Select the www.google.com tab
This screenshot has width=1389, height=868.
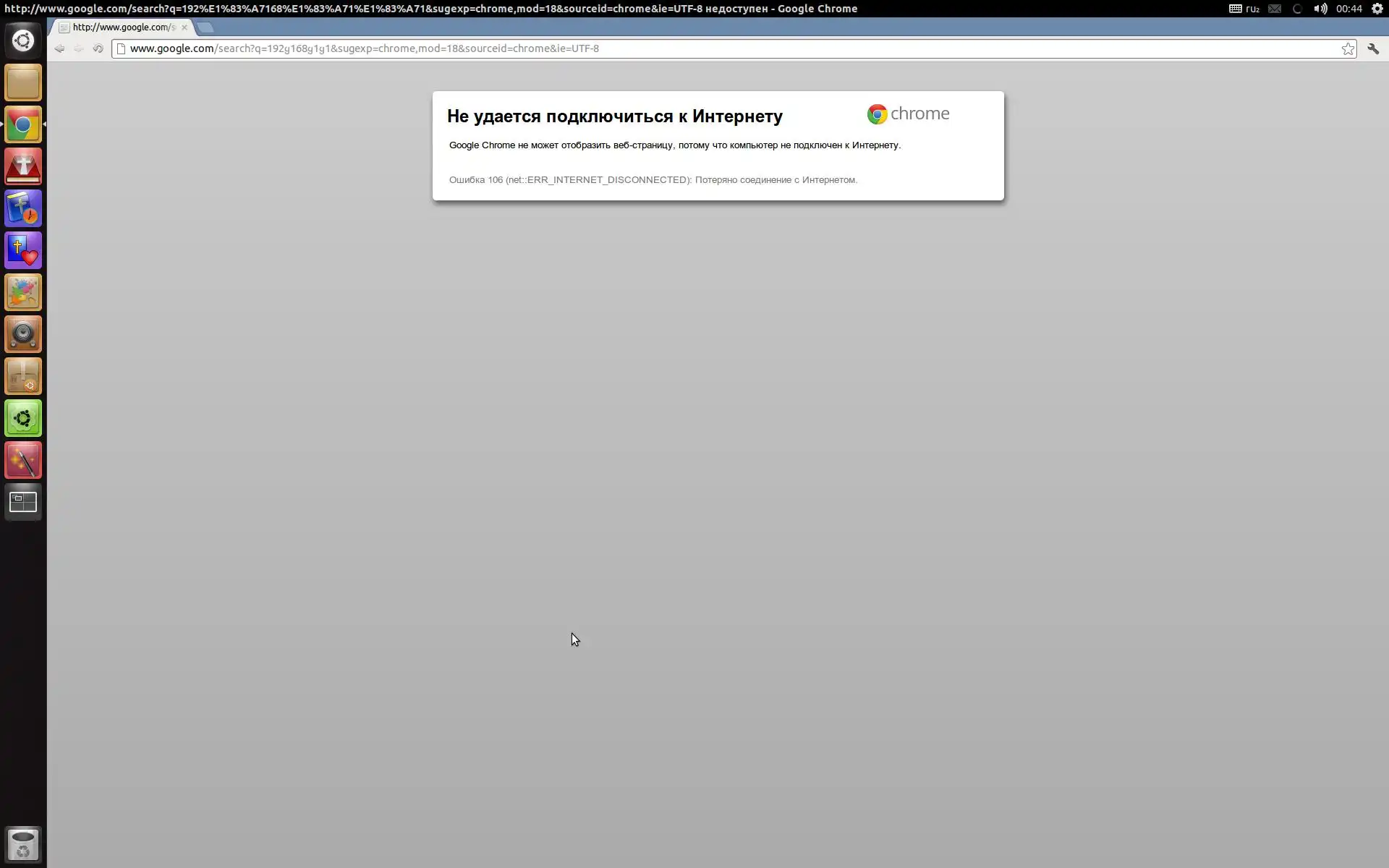tap(123, 27)
